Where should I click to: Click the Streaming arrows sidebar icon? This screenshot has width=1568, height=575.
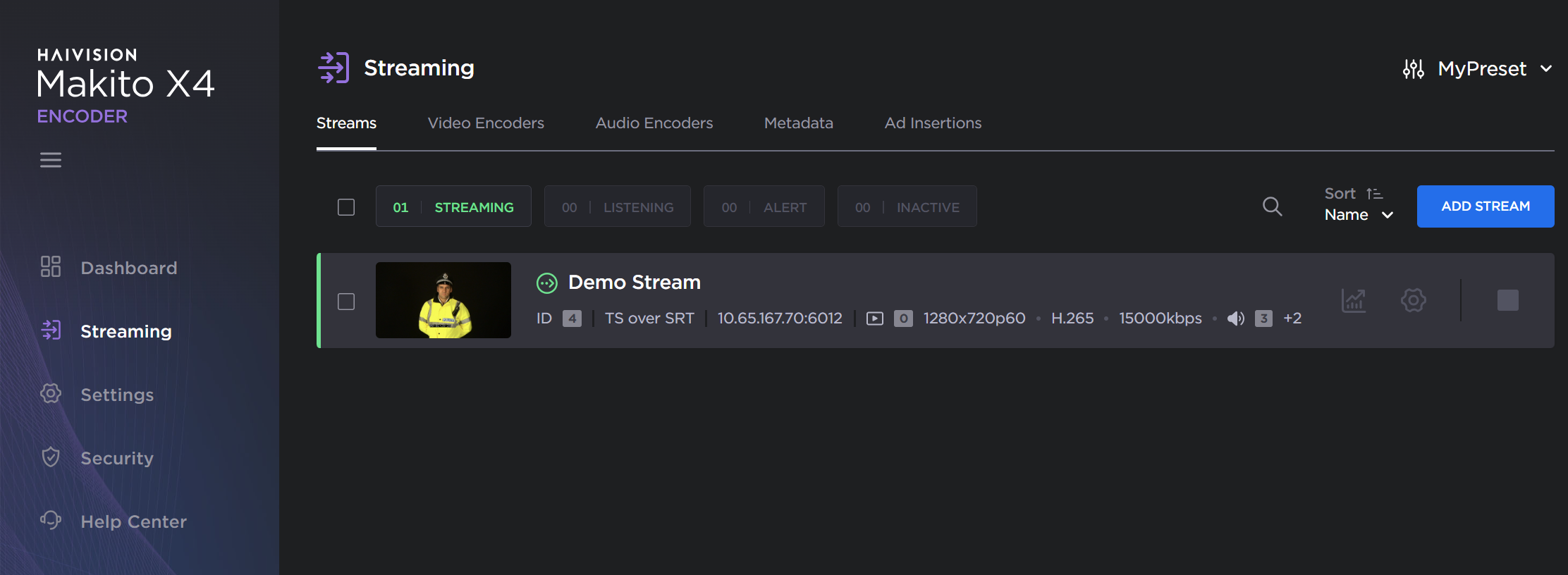click(x=51, y=330)
